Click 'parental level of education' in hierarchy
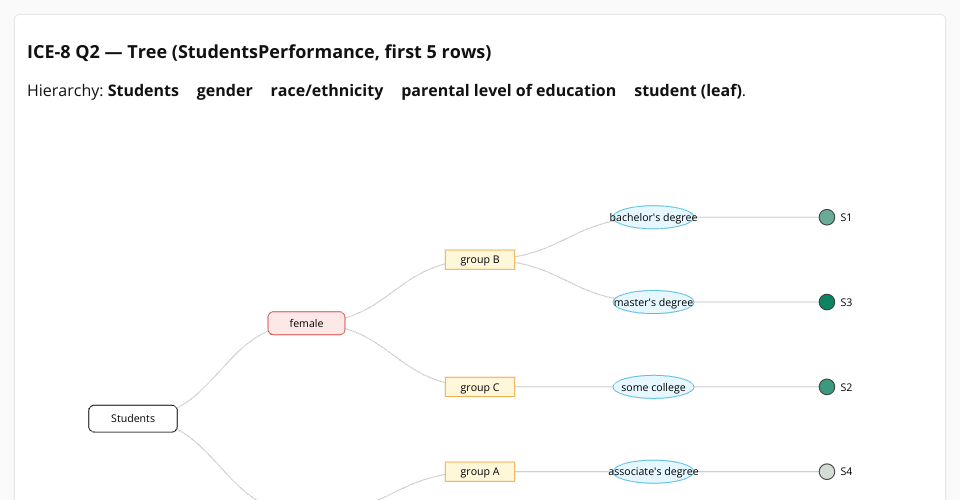Viewport: 960px width, 500px height. [x=508, y=90]
